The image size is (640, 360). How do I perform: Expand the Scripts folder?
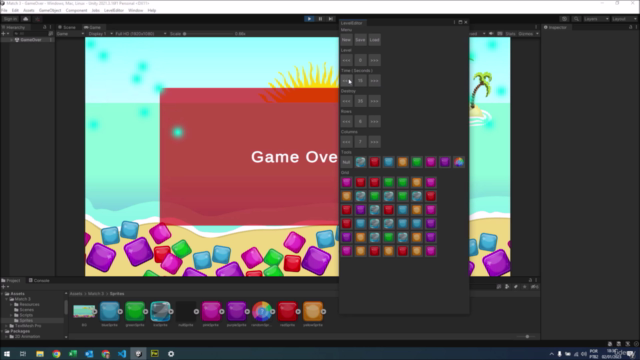11,315
